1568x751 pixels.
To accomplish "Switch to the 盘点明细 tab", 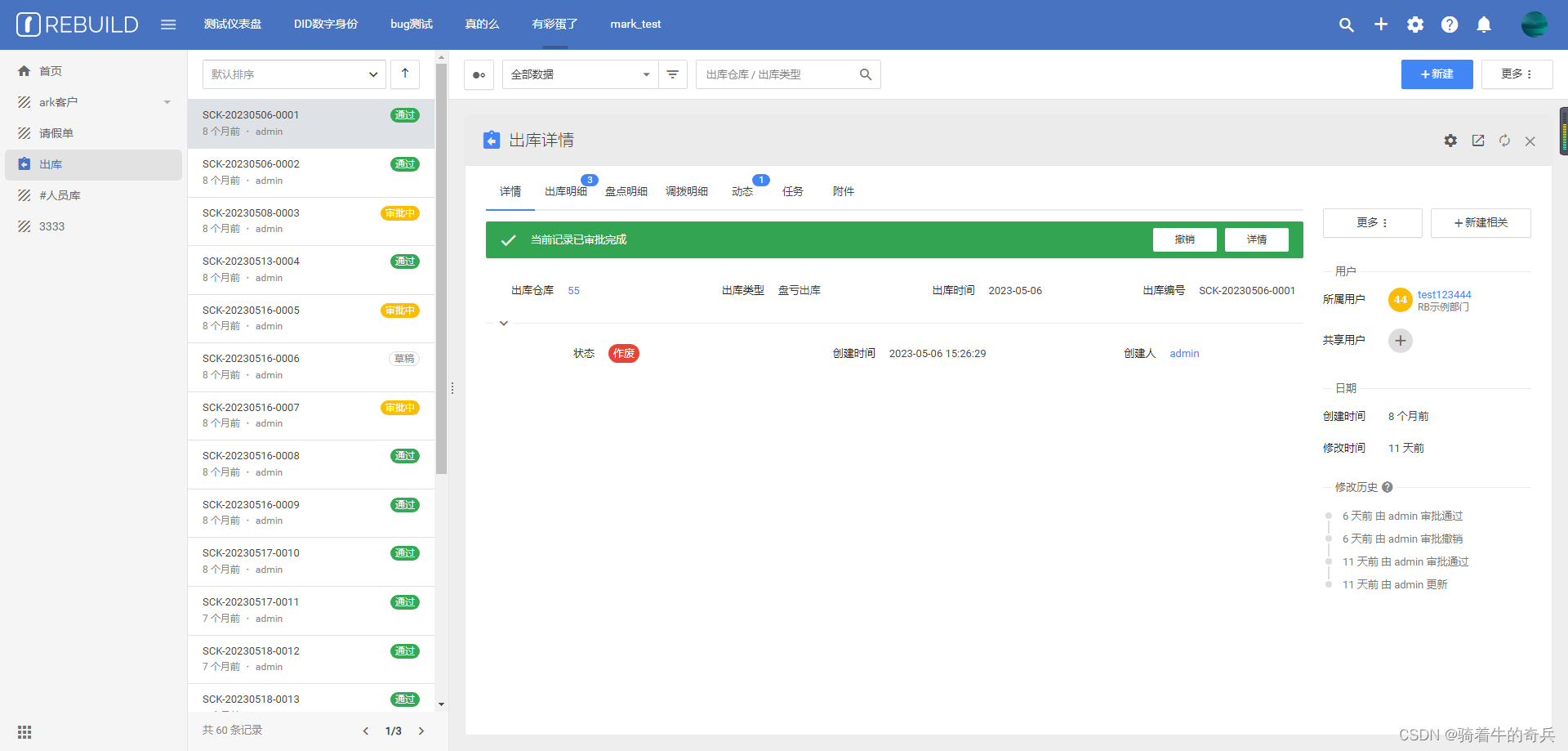I will [626, 192].
